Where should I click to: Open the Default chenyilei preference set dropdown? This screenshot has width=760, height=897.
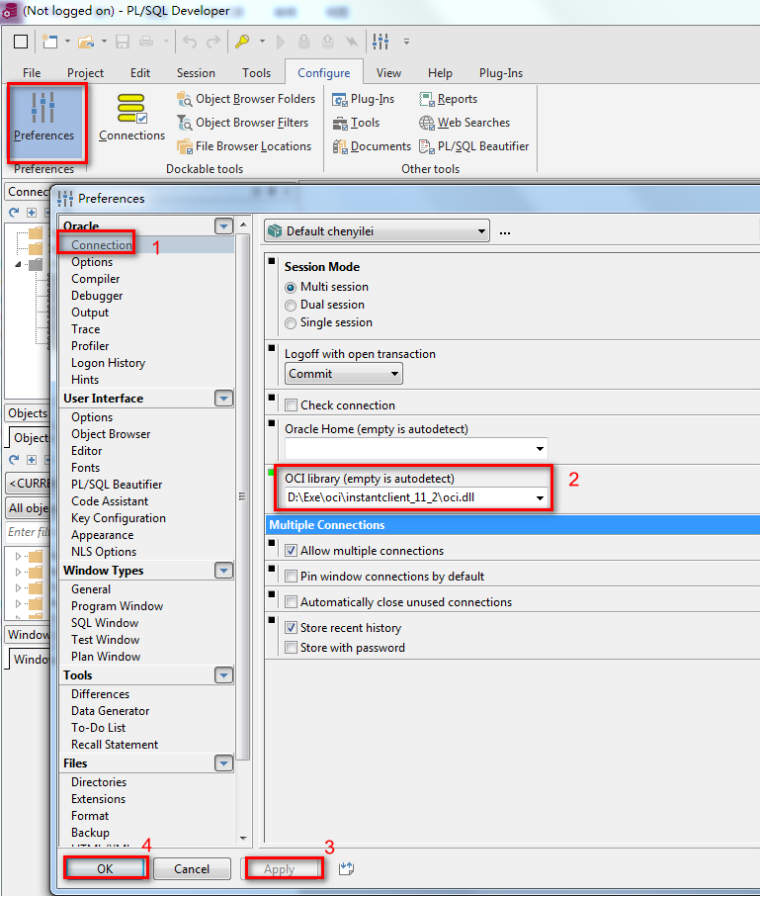(x=377, y=231)
